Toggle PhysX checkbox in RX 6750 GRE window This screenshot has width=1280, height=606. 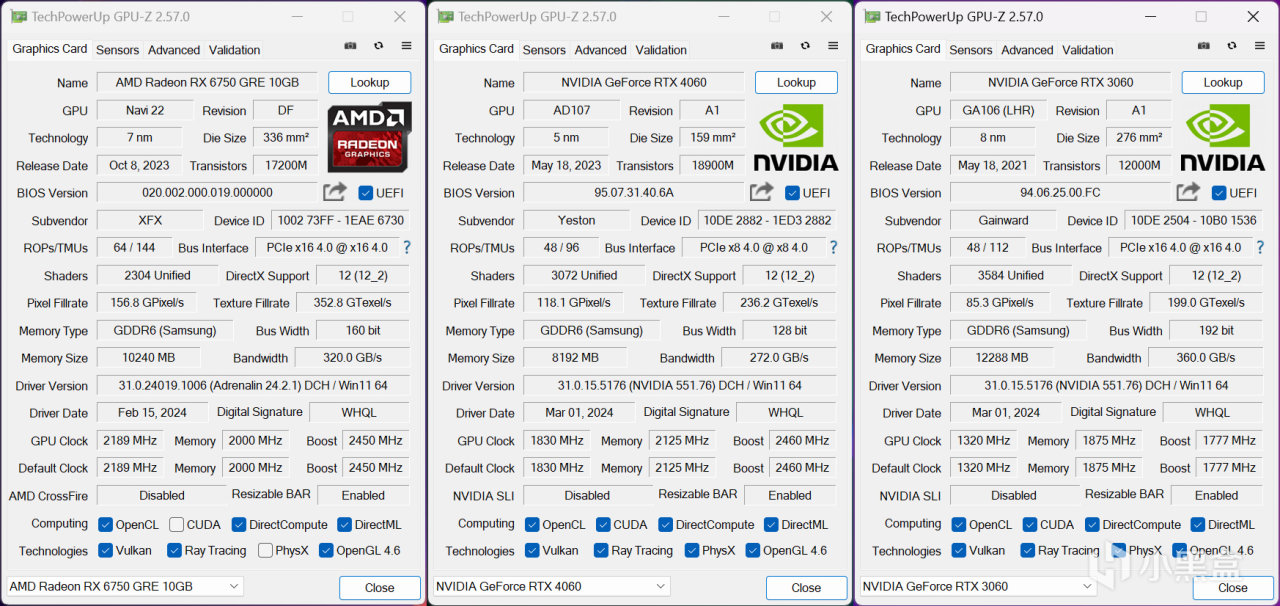click(x=265, y=550)
